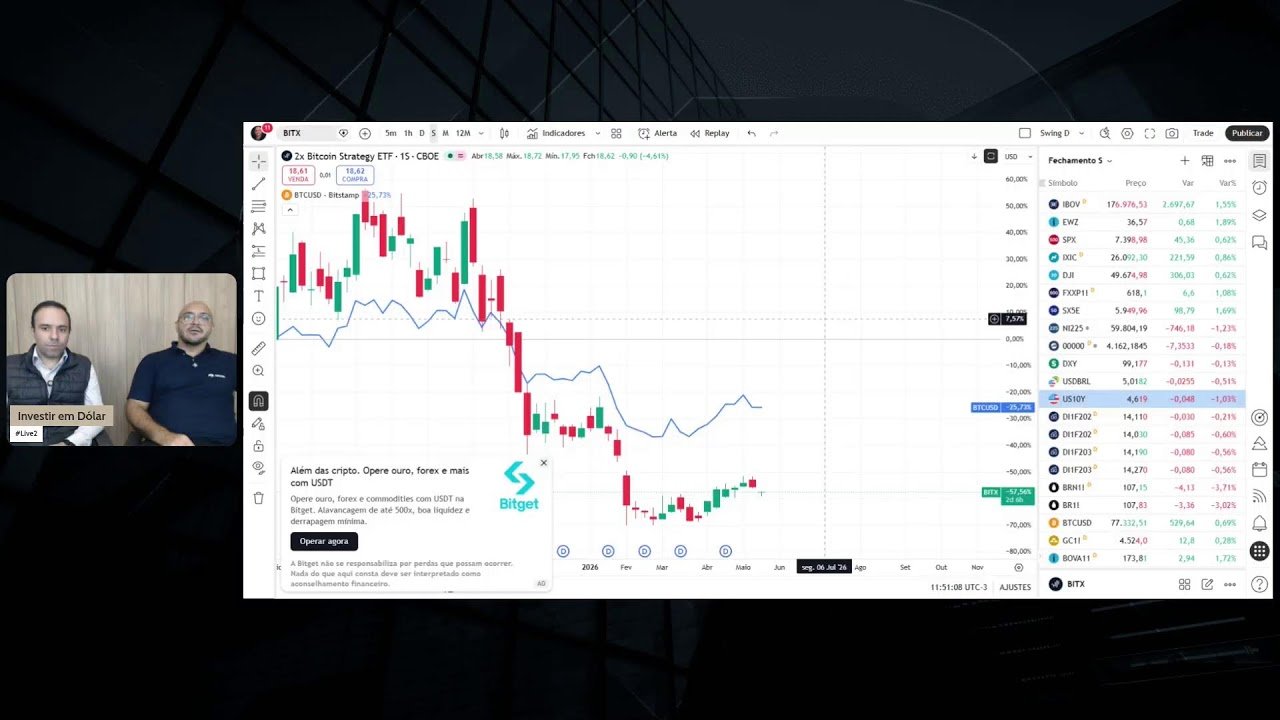Switch to the 12M timeframe
The width and height of the screenshot is (1280, 720).
[x=463, y=133]
